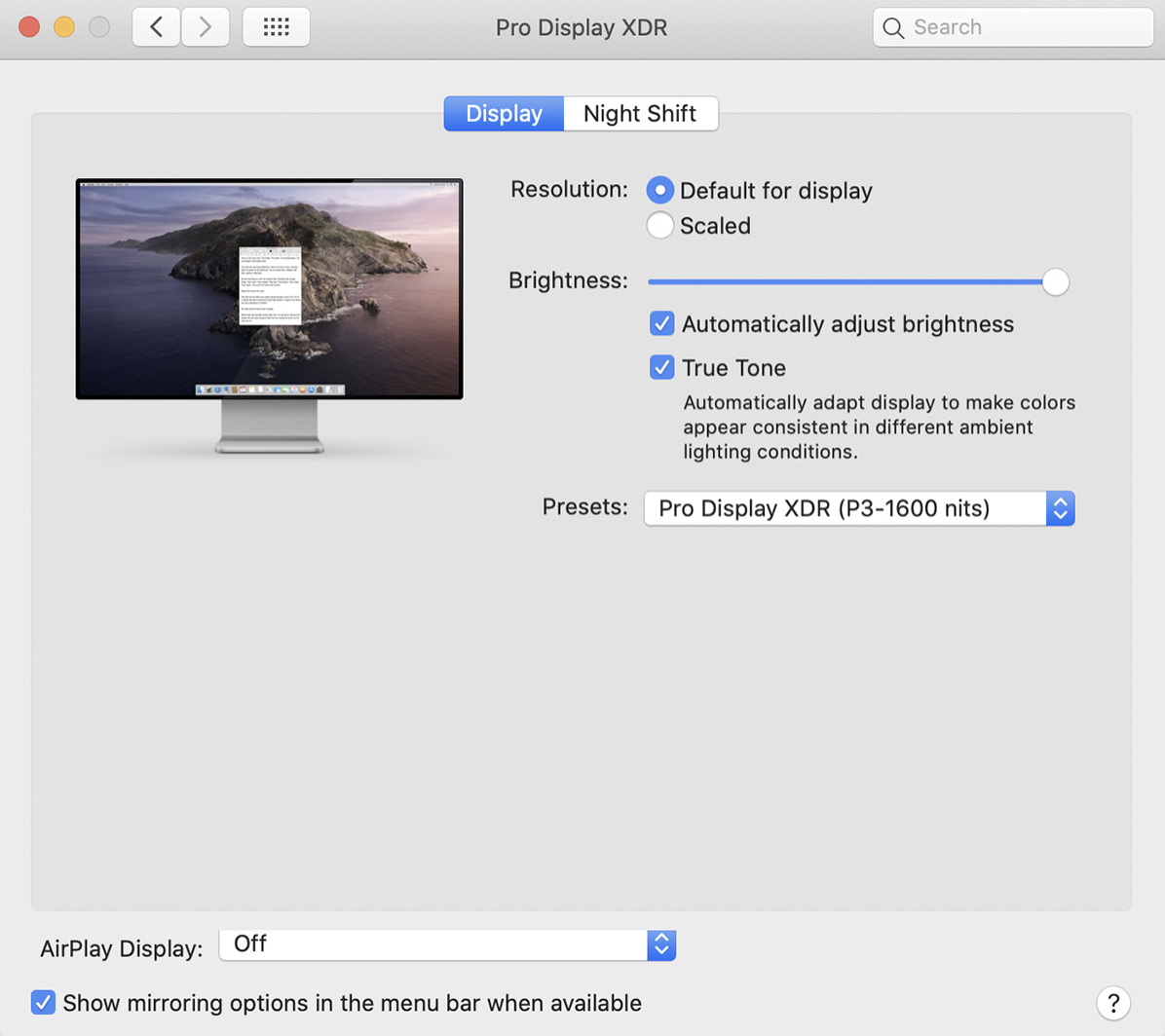
Task: Click the forward navigation arrow
Action: (x=205, y=26)
